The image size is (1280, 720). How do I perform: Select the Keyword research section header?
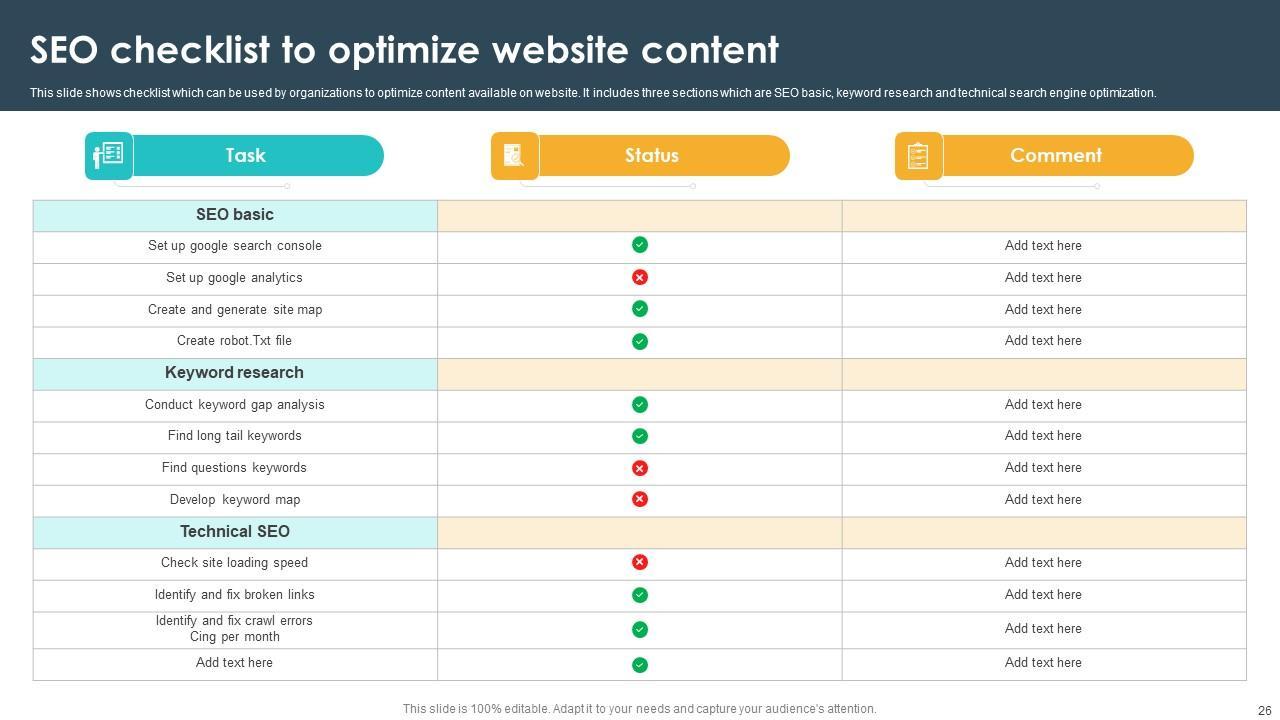pos(235,373)
